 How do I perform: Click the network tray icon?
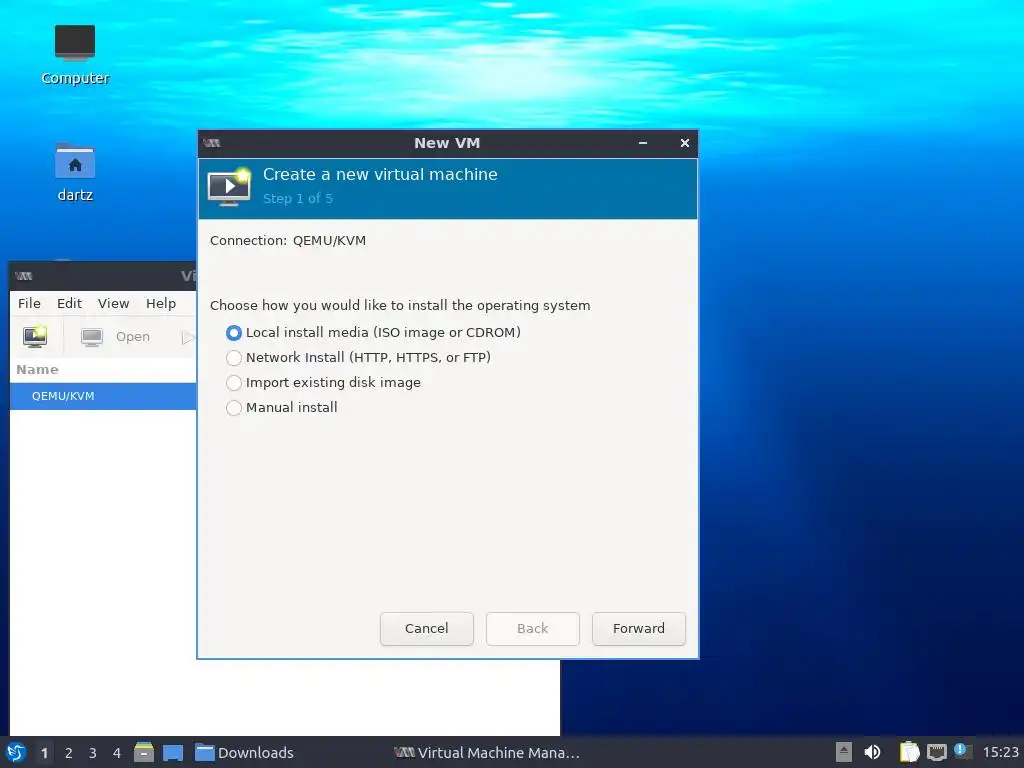(936, 752)
